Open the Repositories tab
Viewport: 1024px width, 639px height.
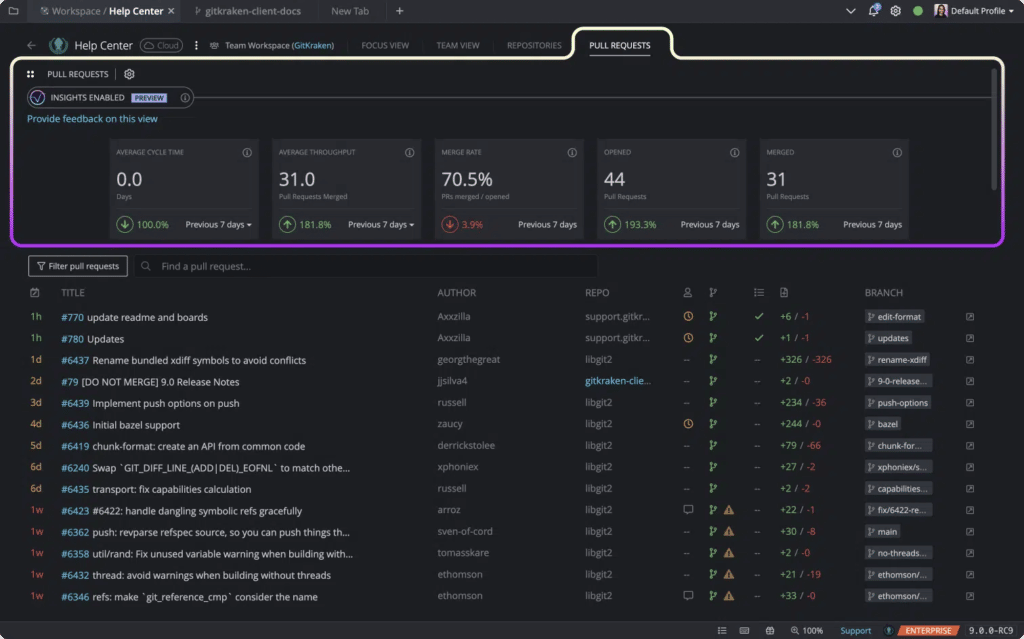click(x=534, y=46)
